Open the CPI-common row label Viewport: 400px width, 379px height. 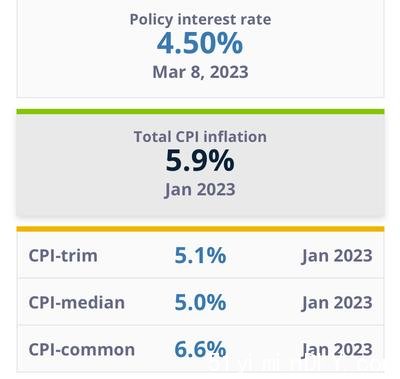[x=82, y=350]
